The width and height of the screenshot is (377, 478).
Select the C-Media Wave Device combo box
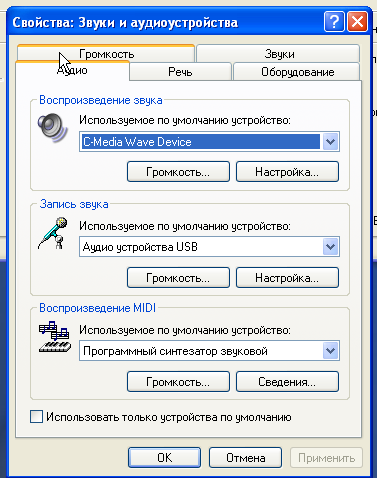[209, 142]
